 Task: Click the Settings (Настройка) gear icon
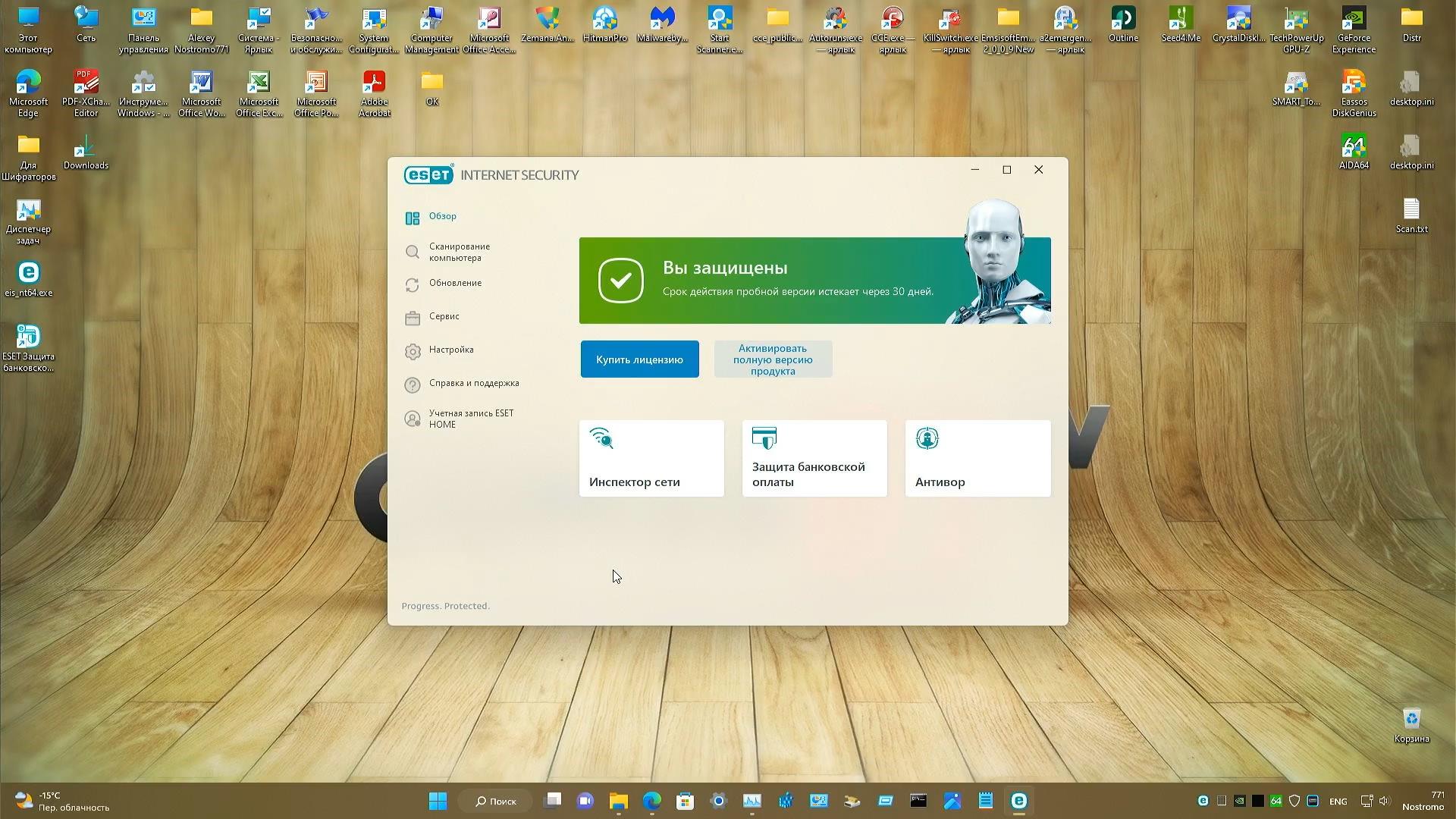pyautogui.click(x=412, y=352)
